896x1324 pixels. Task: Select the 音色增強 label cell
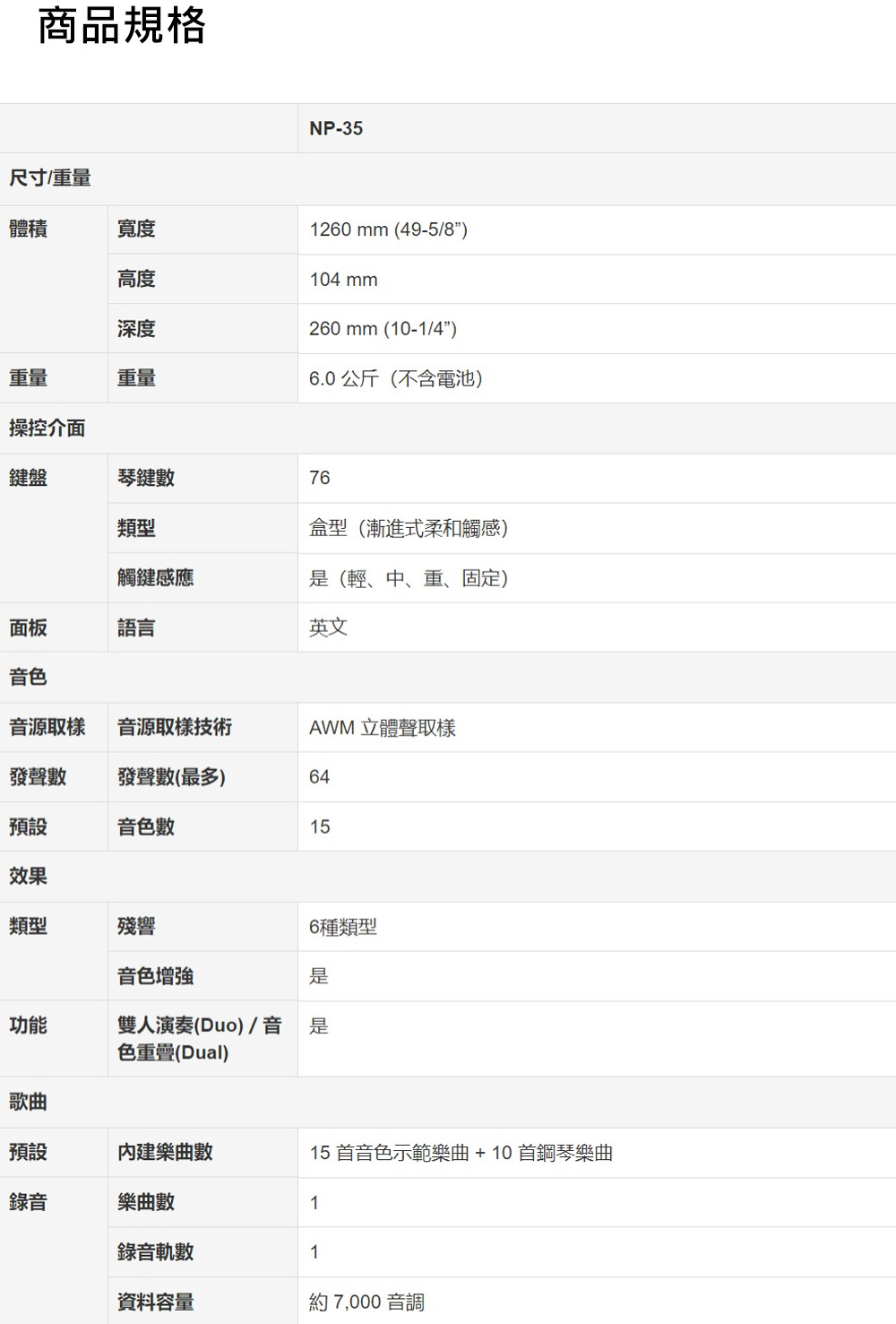(202, 975)
